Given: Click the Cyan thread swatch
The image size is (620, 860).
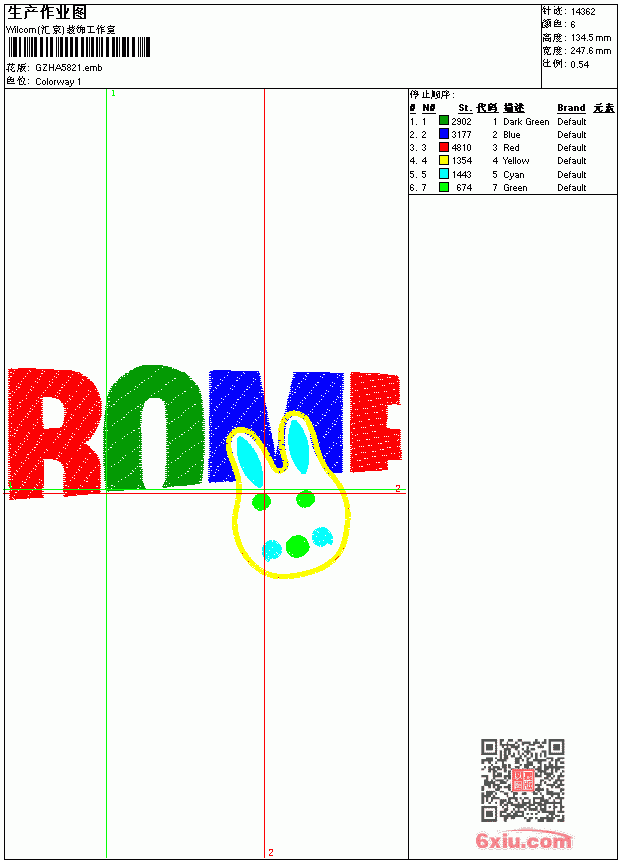Looking at the screenshot, I should 444,174.
